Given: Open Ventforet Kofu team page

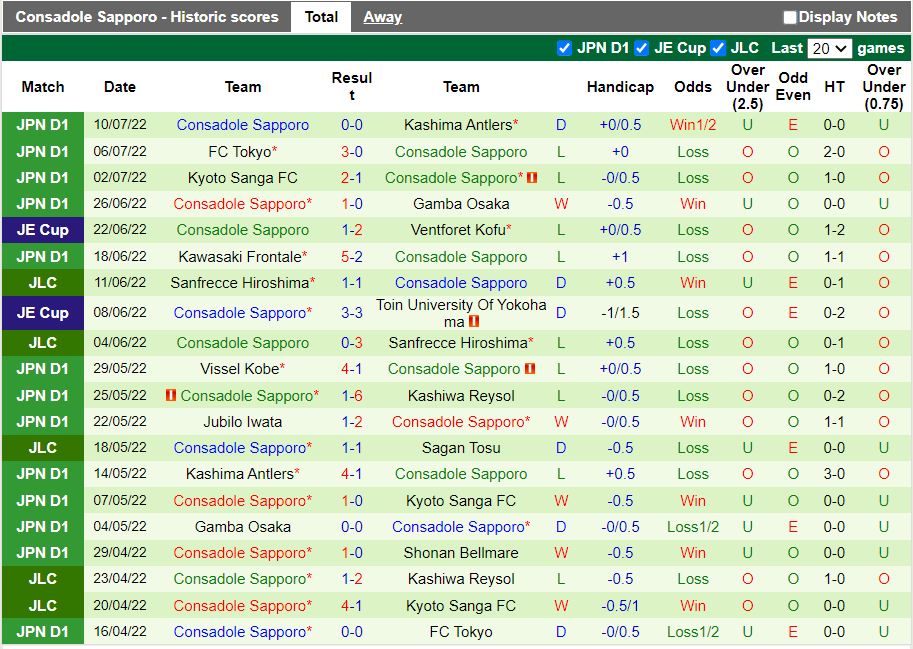Looking at the screenshot, I should tap(458, 230).
